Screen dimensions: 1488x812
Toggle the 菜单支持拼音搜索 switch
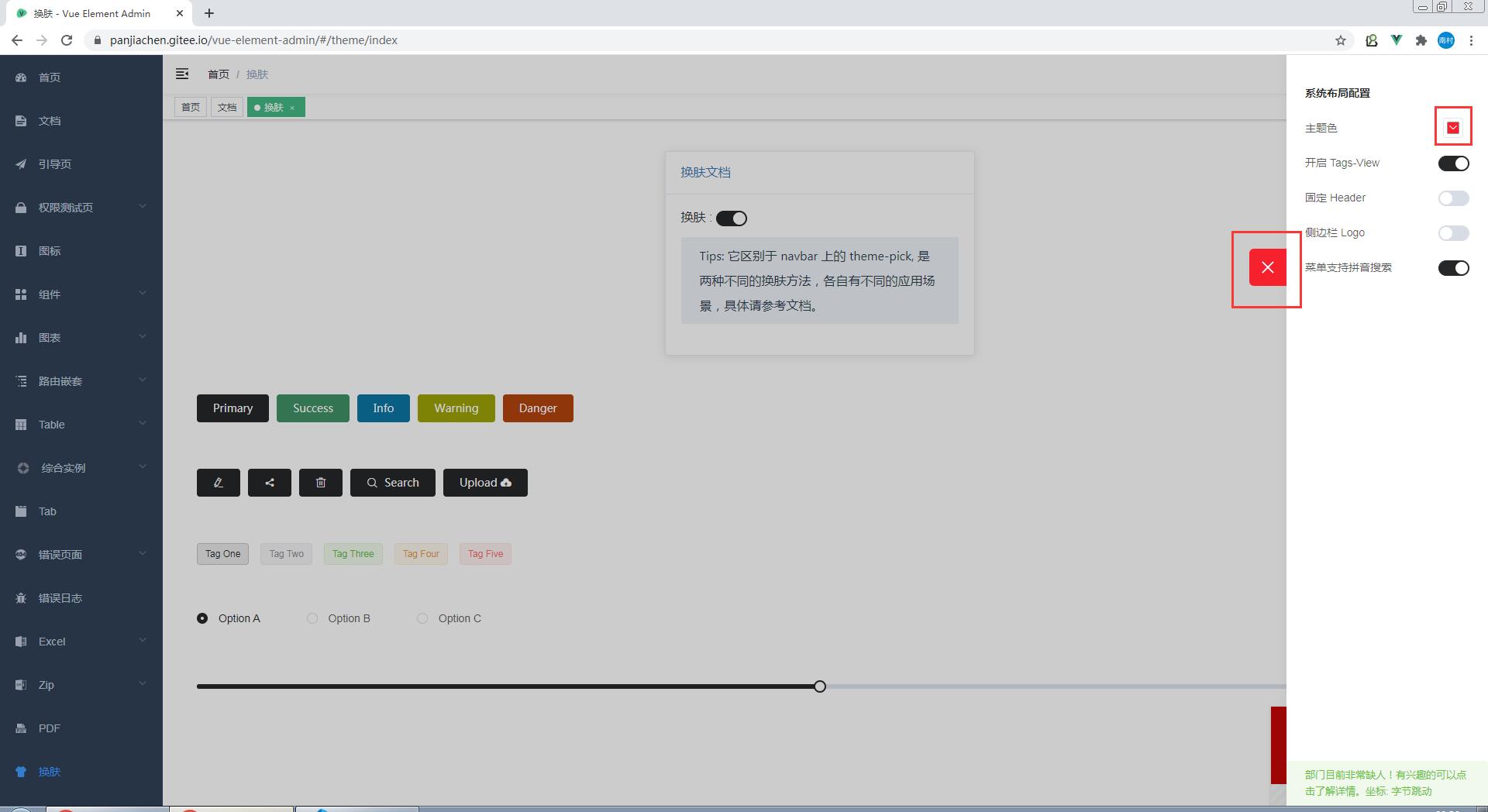click(1454, 268)
